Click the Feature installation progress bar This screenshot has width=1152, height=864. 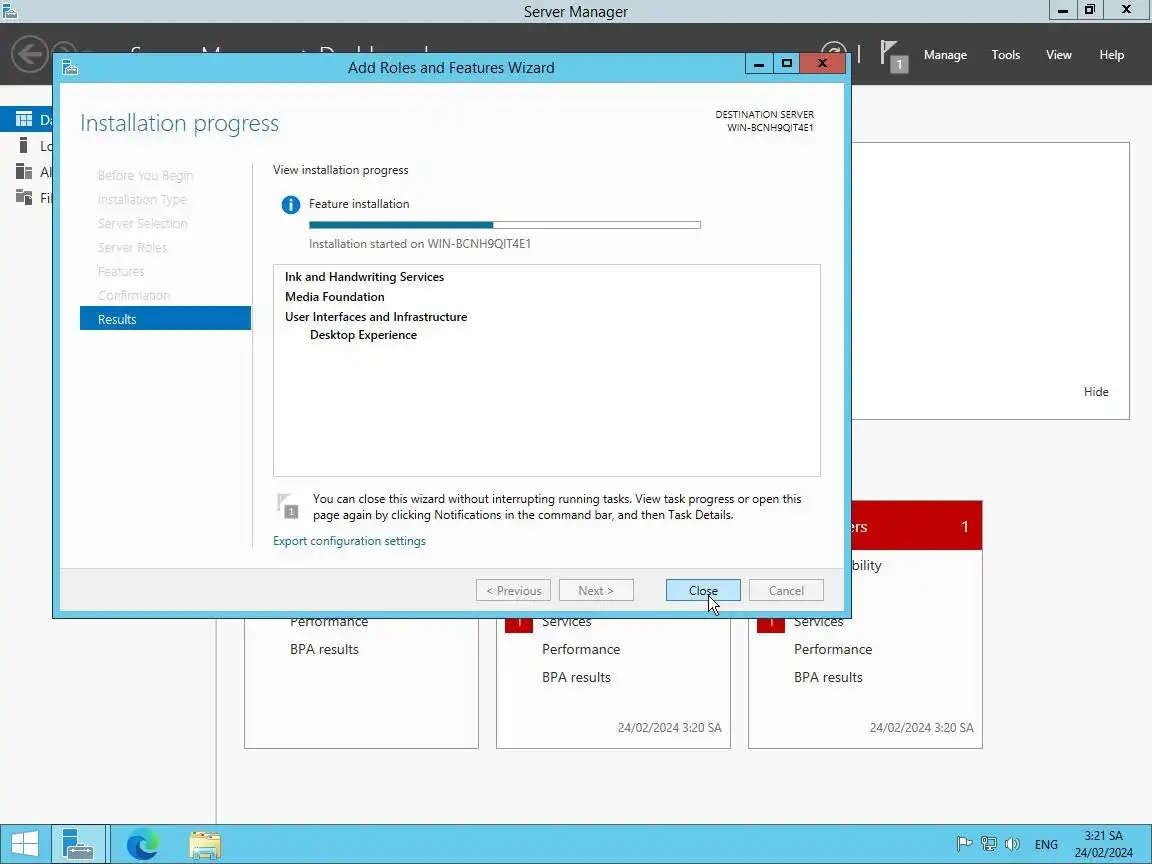point(505,225)
